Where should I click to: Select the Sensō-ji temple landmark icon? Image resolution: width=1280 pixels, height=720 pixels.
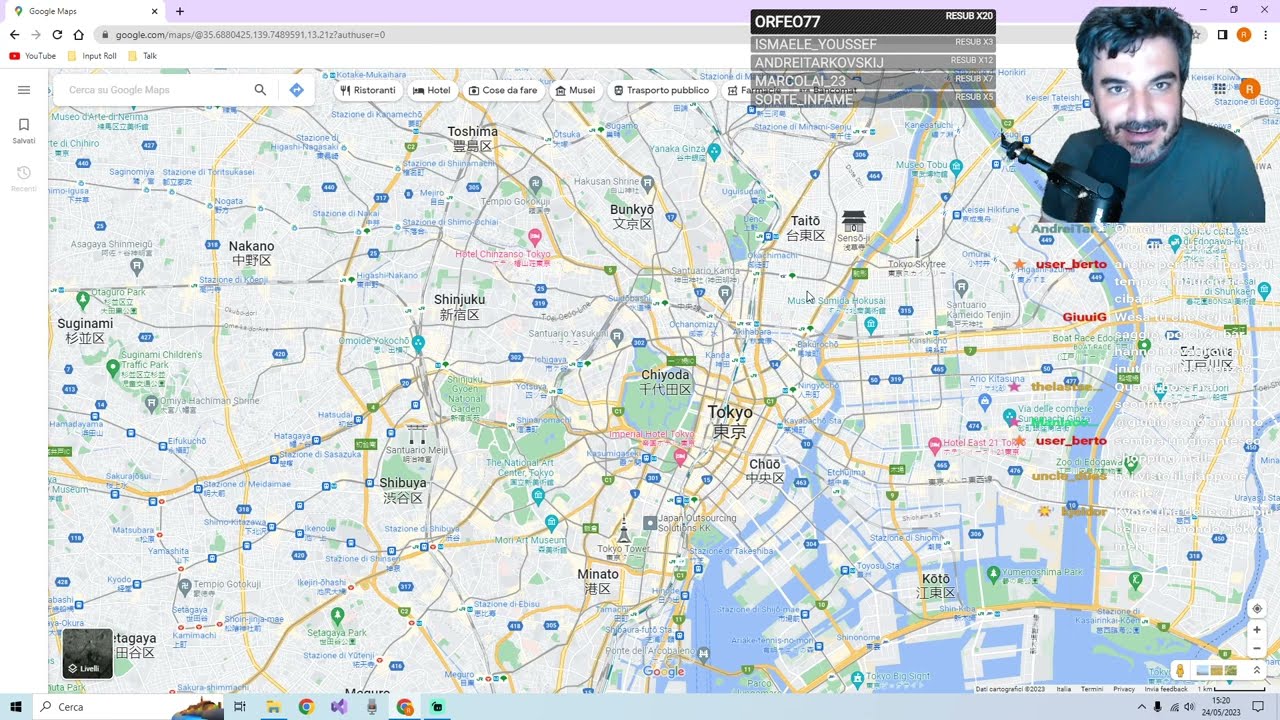853,220
